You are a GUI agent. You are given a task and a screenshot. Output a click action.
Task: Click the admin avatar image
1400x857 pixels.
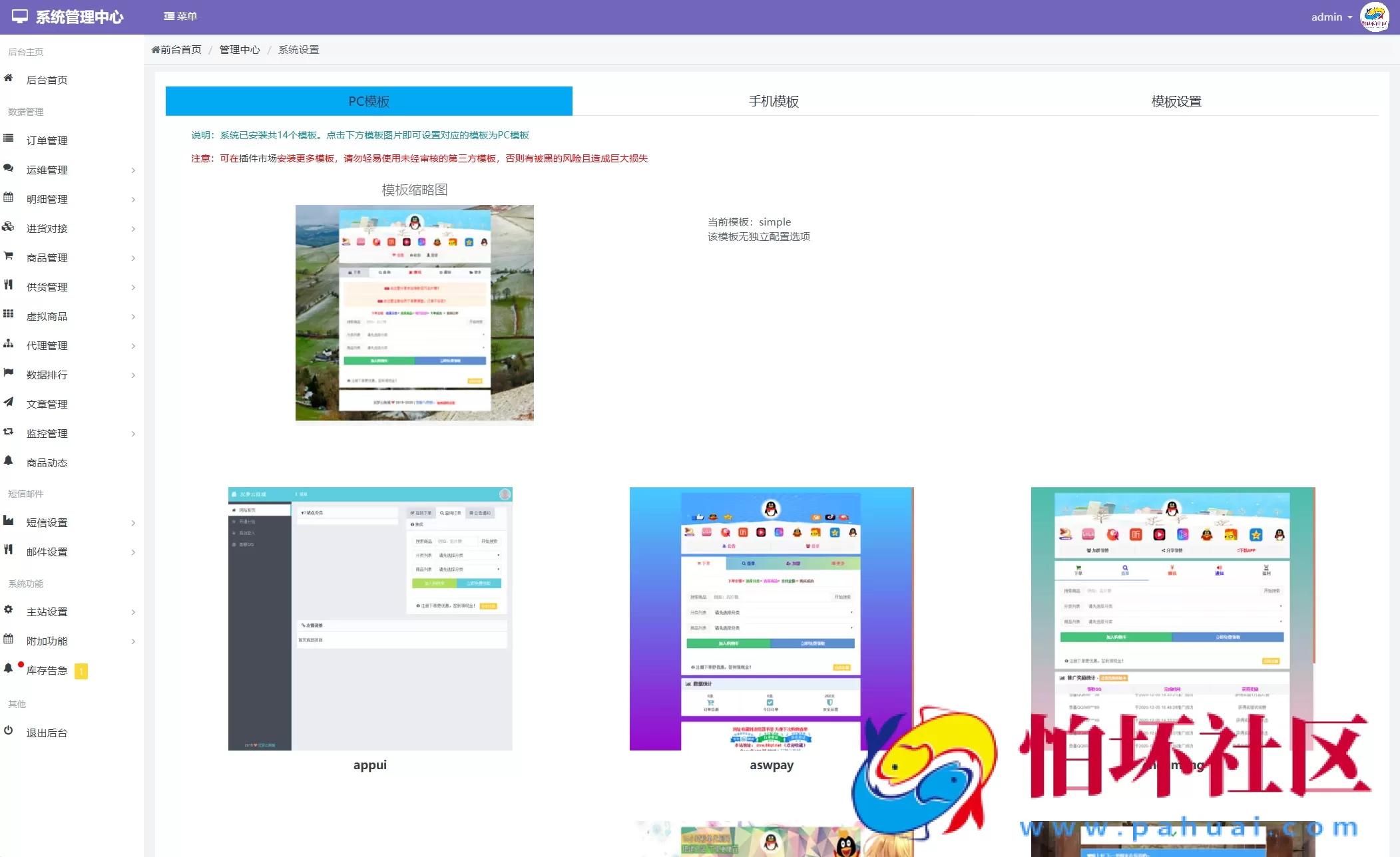coord(1374,17)
